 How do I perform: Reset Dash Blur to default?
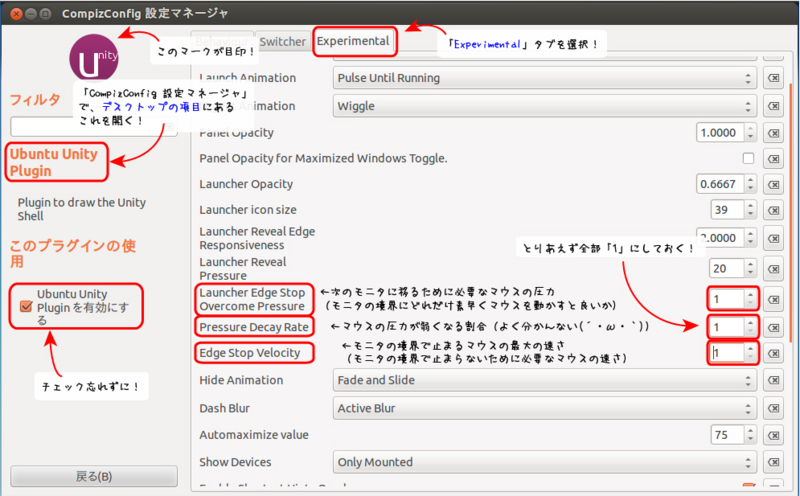pos(773,408)
